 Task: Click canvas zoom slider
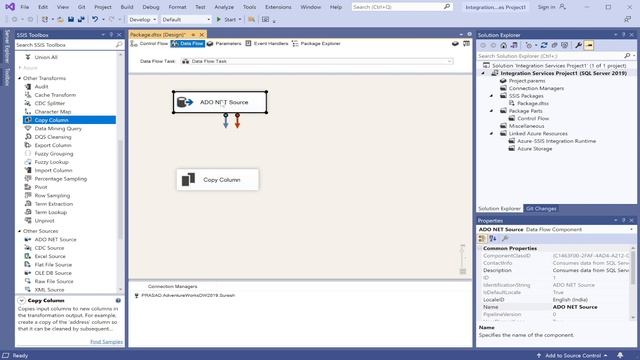click(462, 259)
